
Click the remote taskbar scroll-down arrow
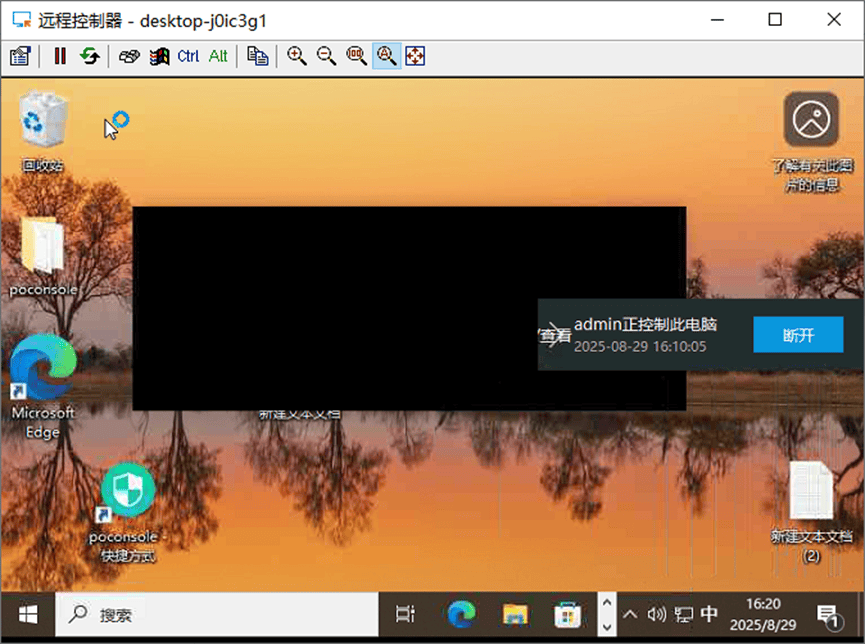point(605,626)
